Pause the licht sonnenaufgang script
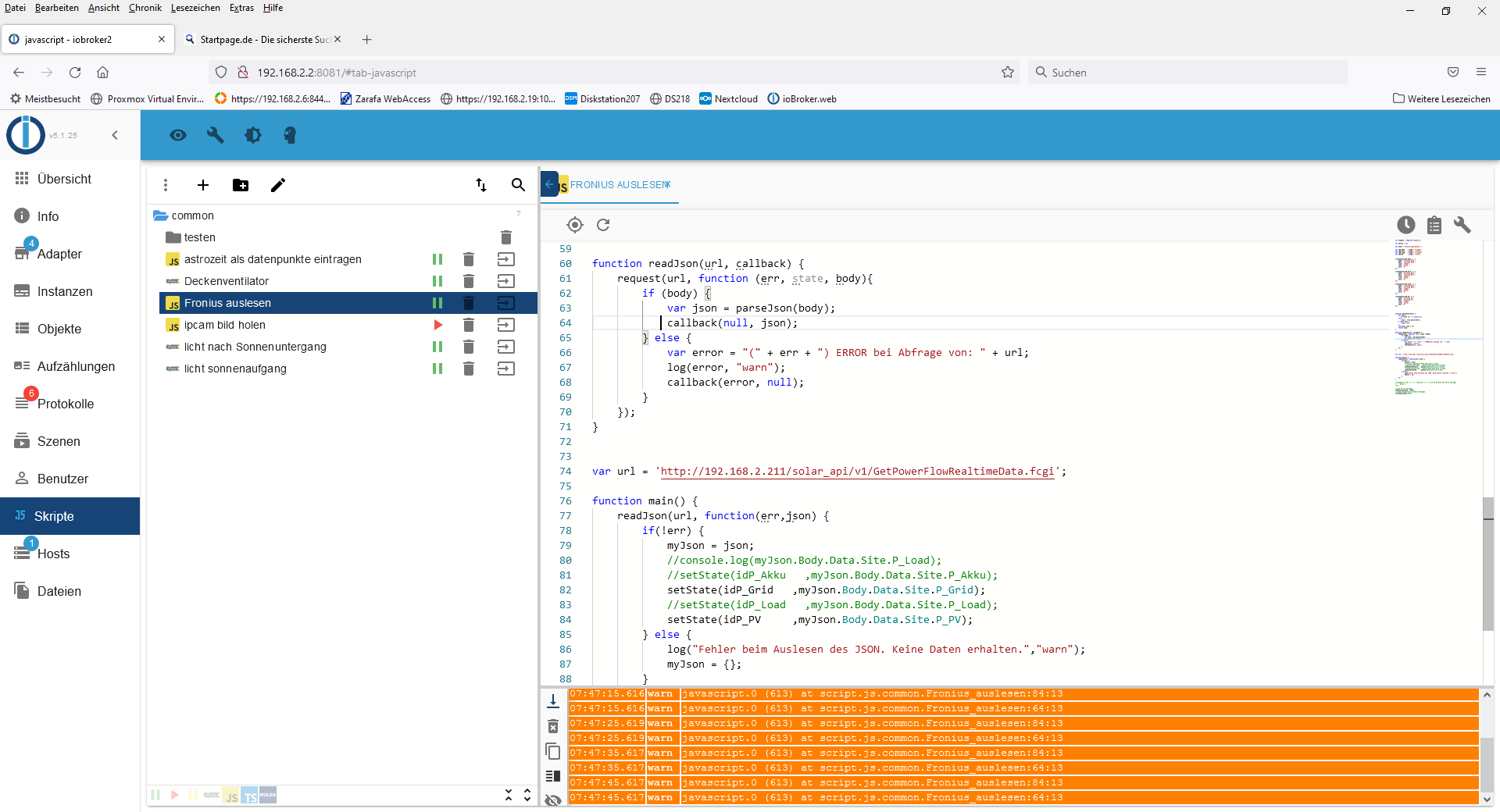 click(x=437, y=369)
